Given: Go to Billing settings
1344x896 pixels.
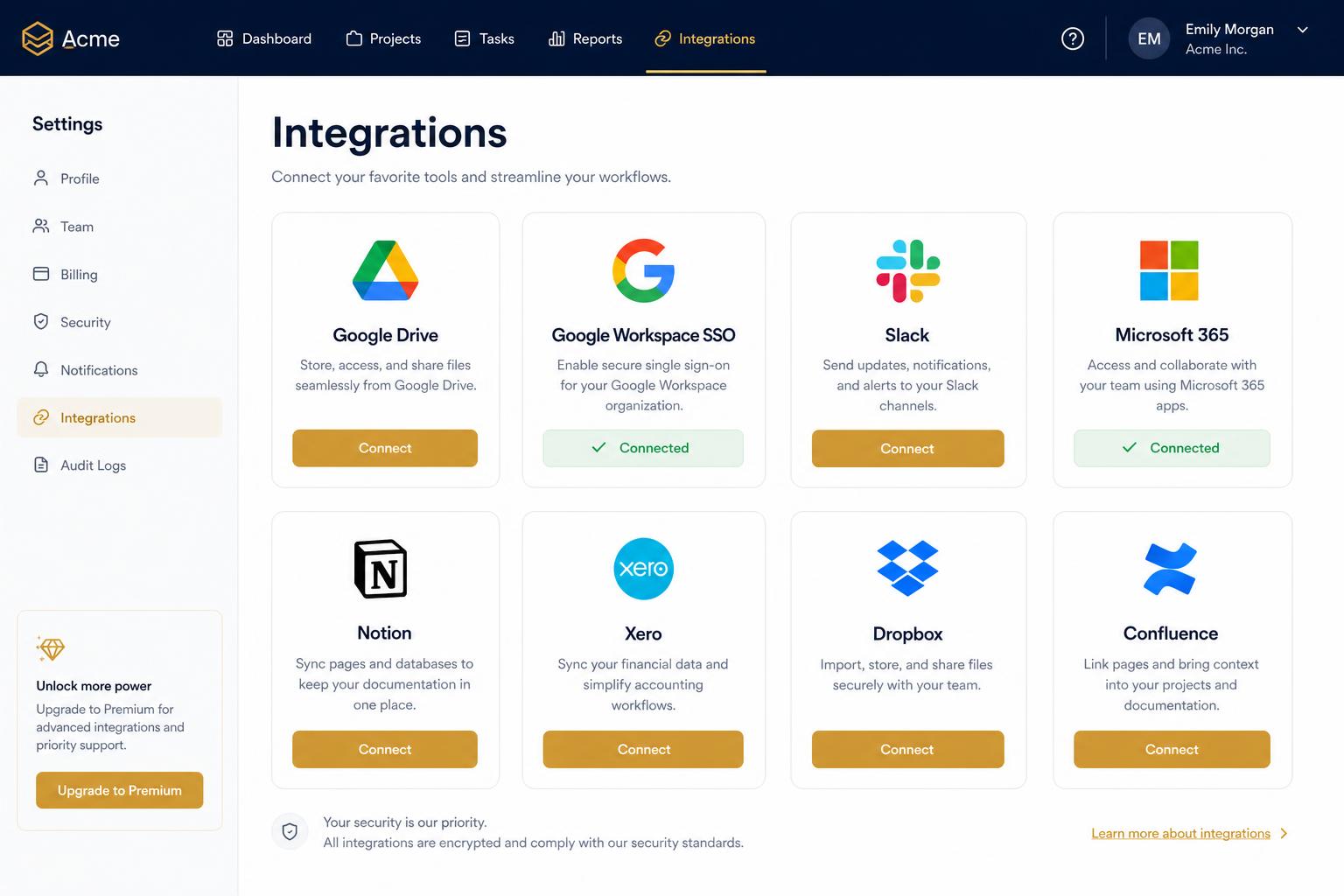Looking at the screenshot, I should pos(119,274).
